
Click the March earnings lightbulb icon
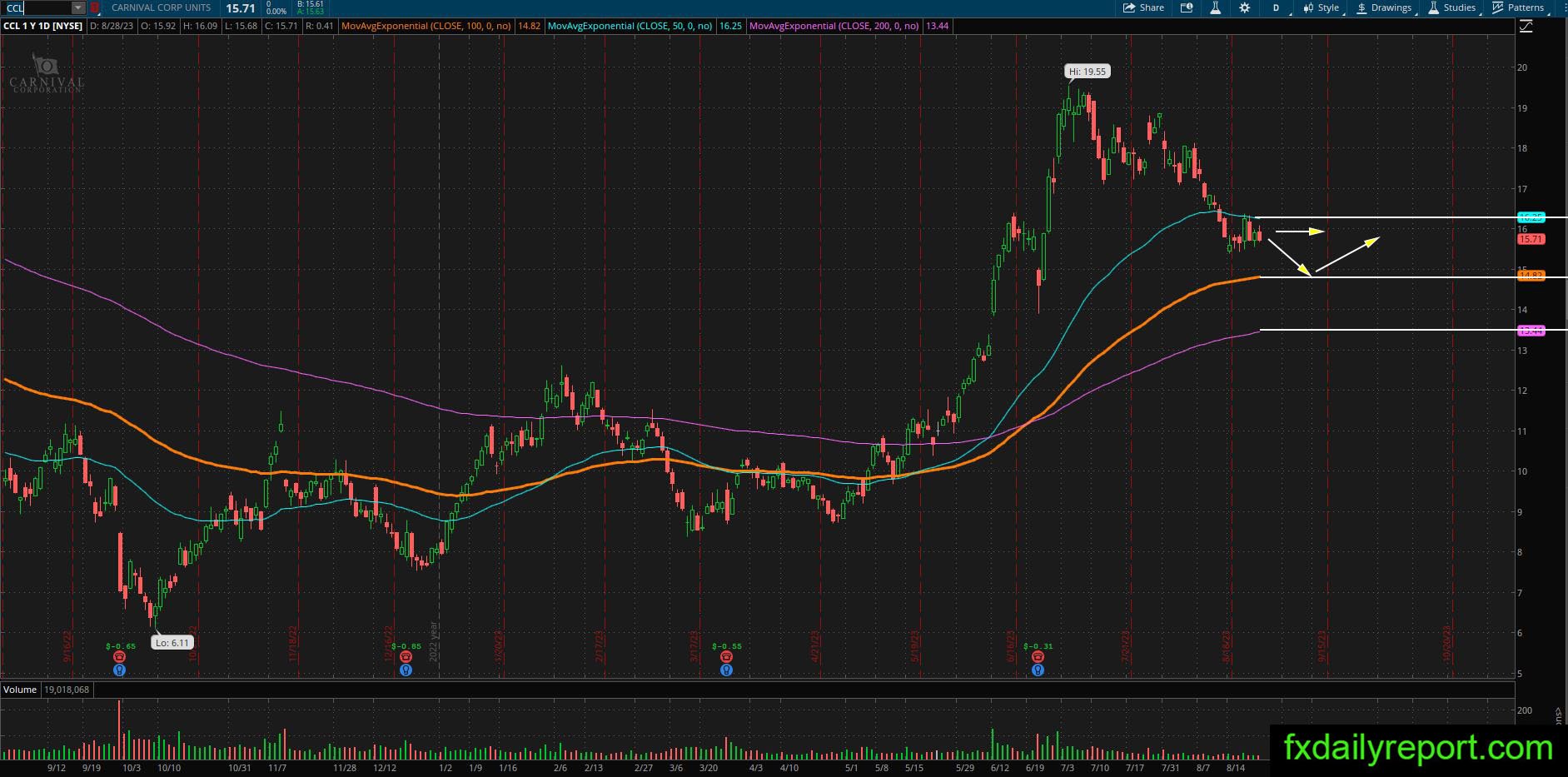pos(726,670)
